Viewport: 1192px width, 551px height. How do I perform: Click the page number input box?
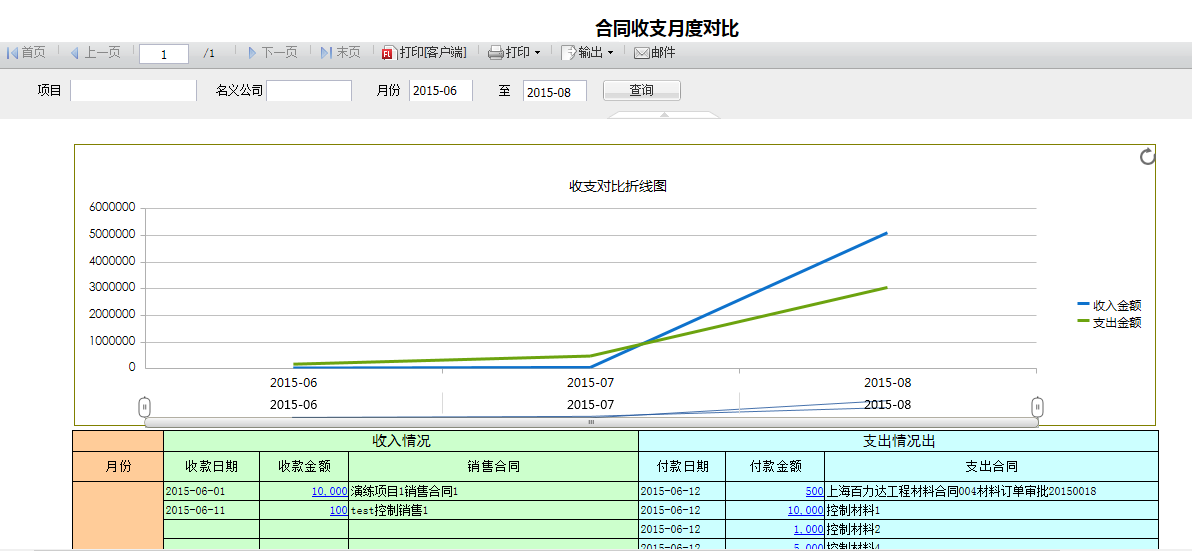(x=163, y=53)
